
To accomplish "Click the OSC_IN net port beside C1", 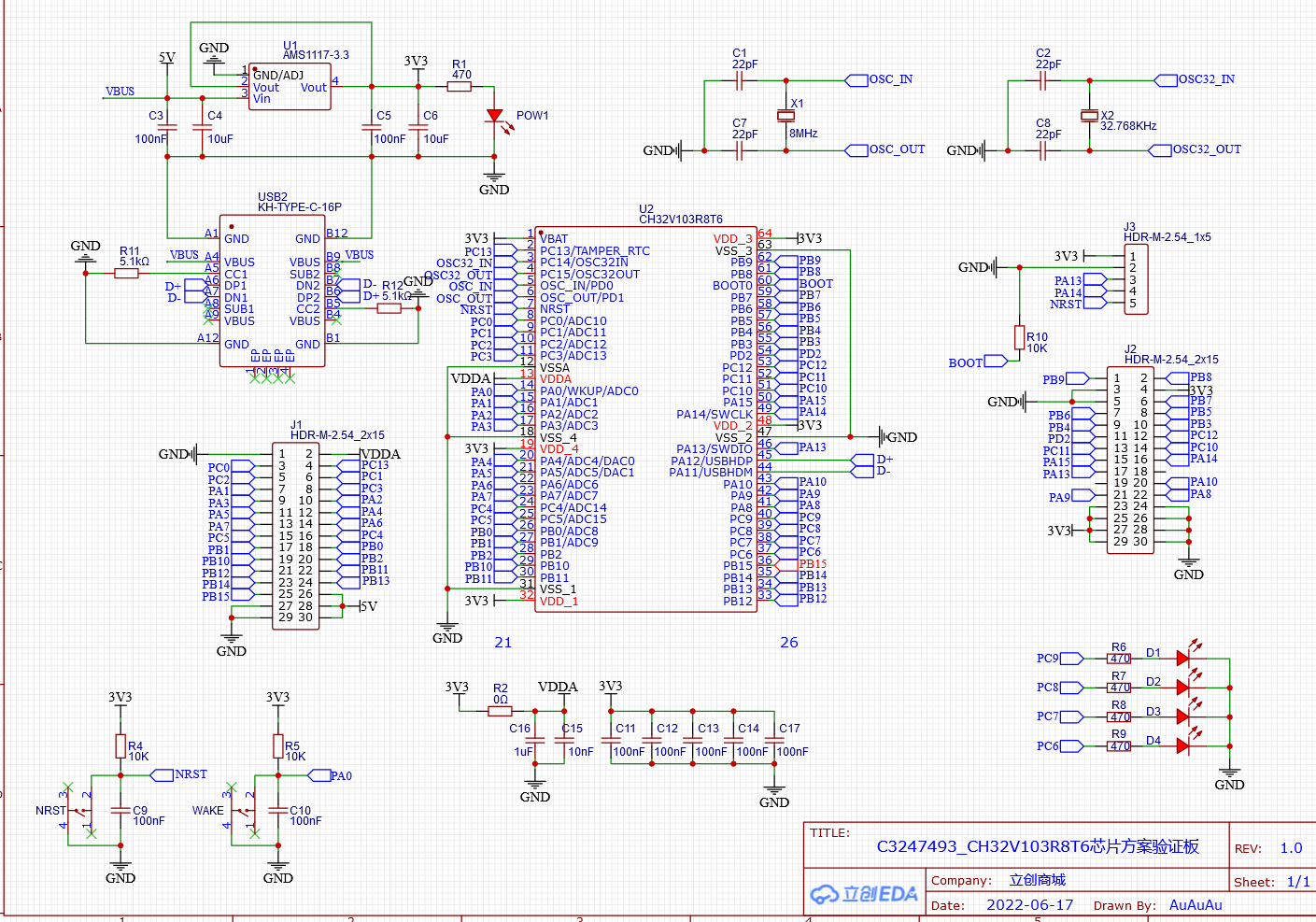I will click(879, 80).
